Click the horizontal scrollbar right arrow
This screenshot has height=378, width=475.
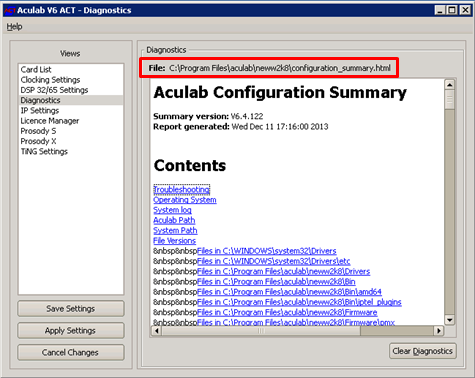coord(439,331)
